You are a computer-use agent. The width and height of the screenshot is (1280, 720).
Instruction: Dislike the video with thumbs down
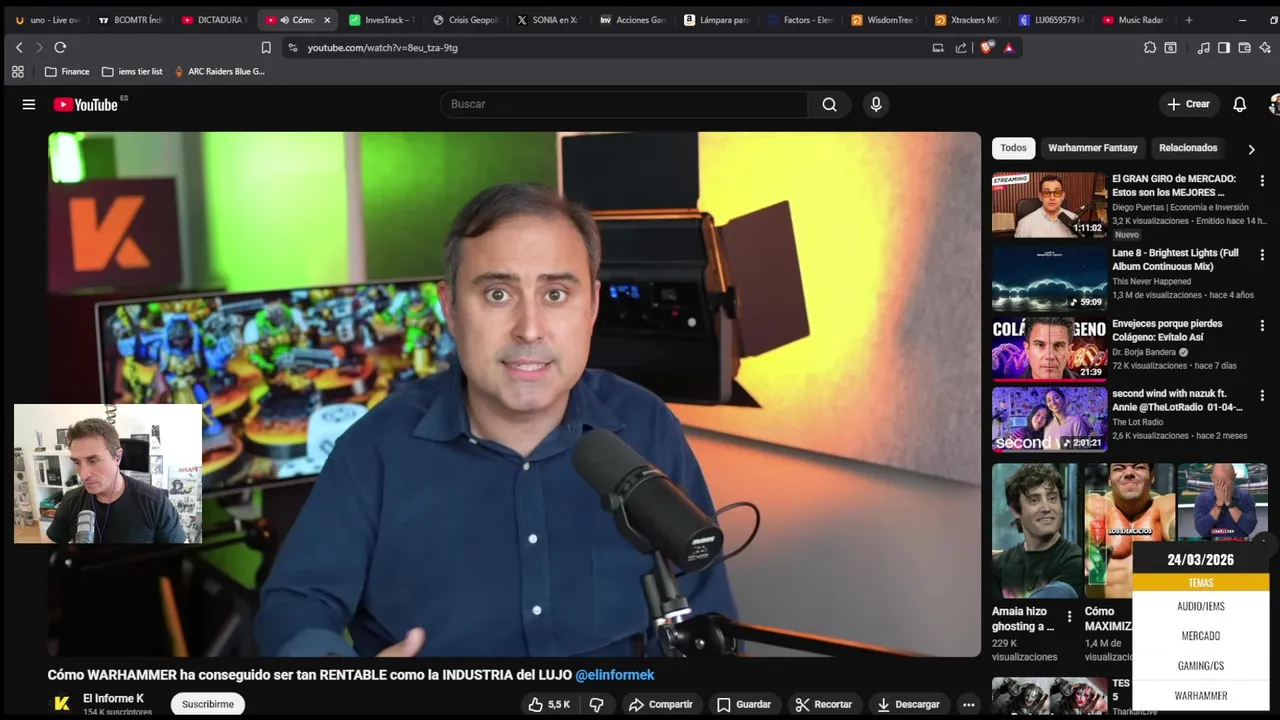pos(597,704)
